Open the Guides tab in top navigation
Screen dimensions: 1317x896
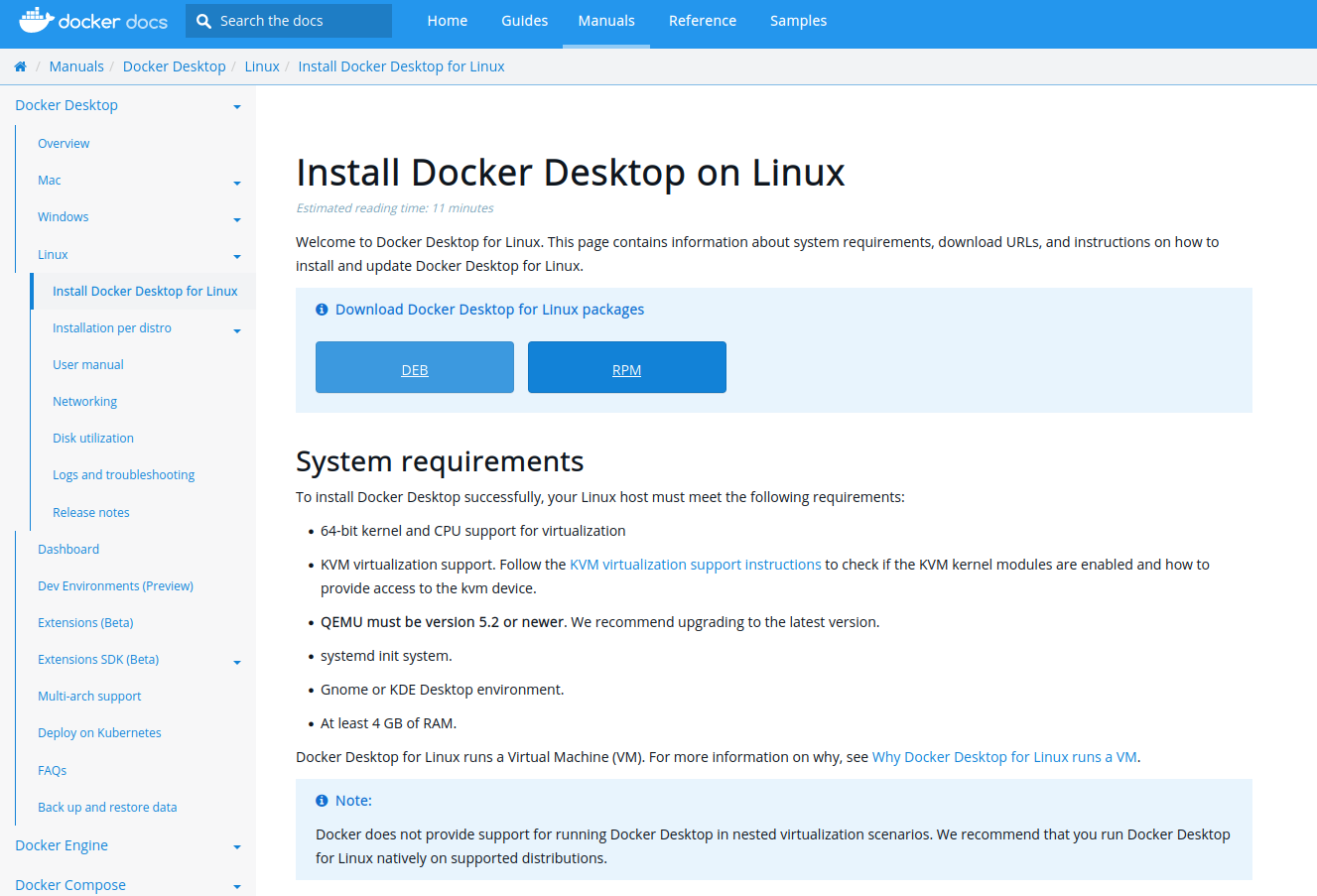pos(524,21)
